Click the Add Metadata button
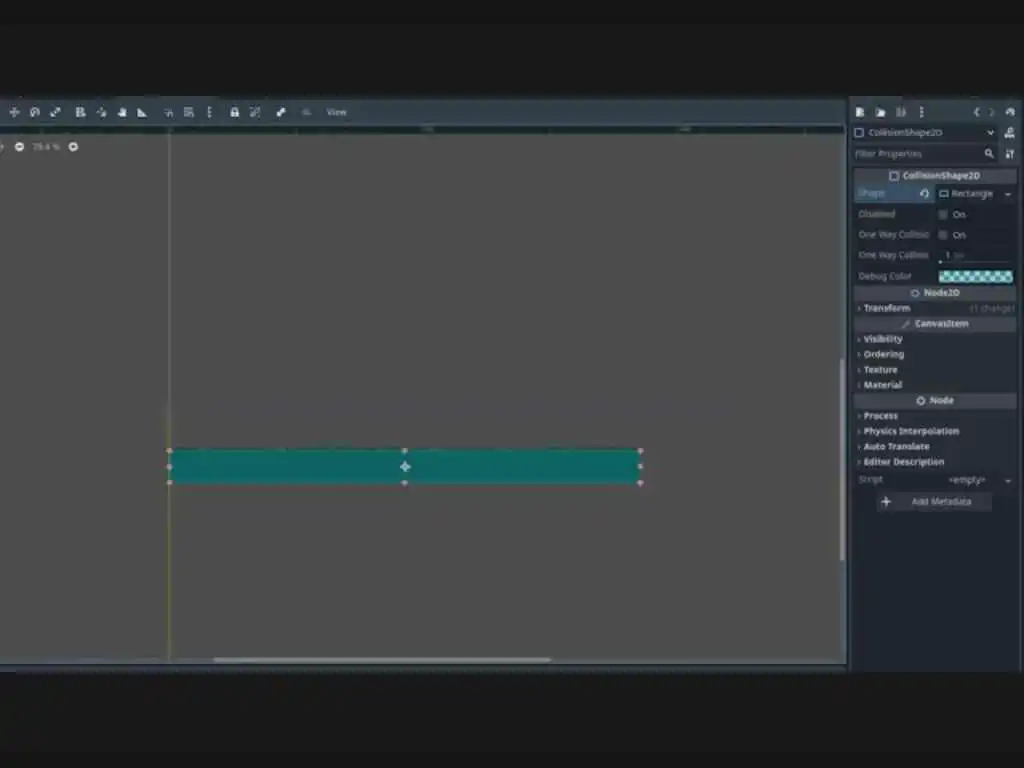This screenshot has height=768, width=1024. [x=934, y=502]
